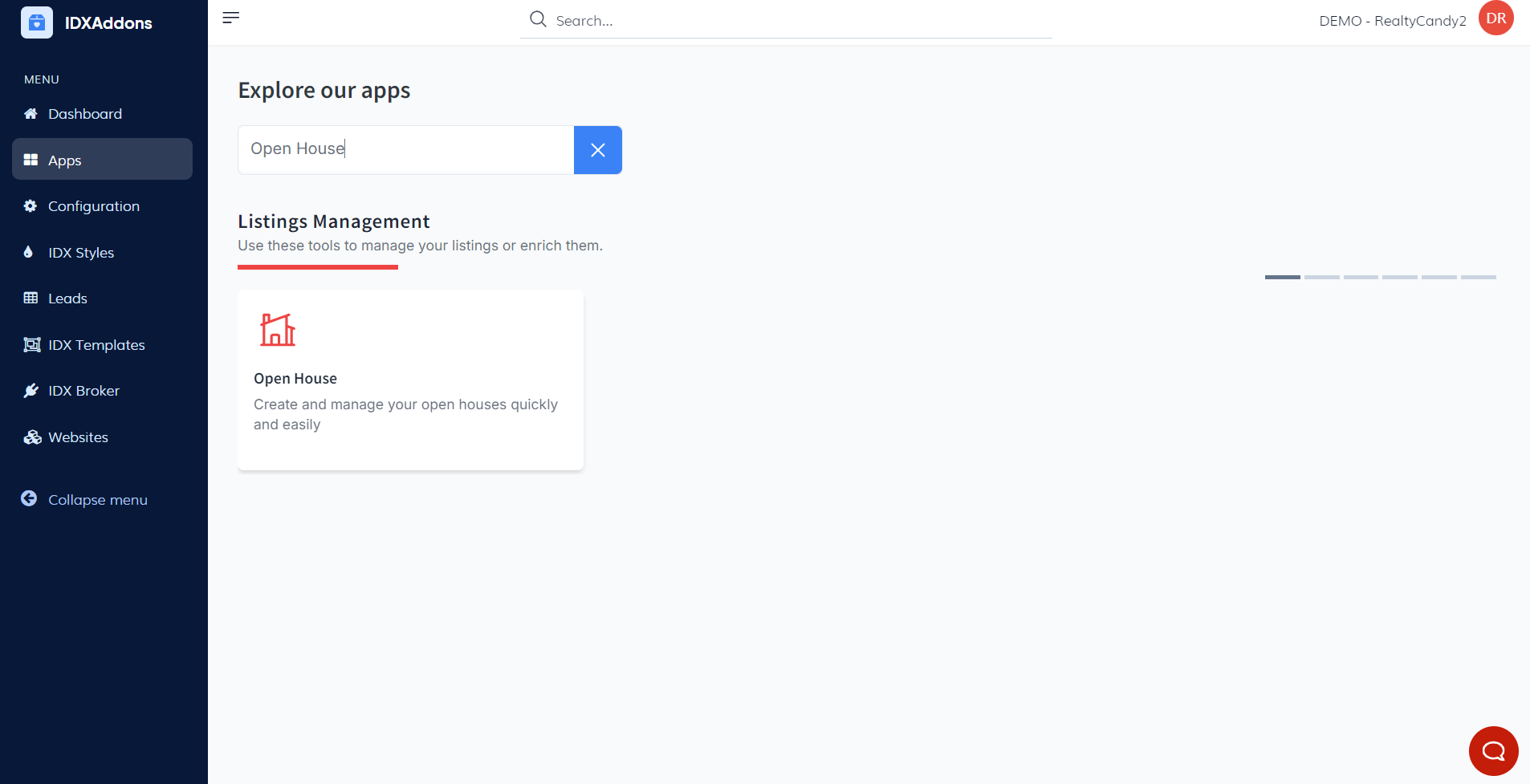Click the Dashboard home icon
This screenshot has height=784, width=1530.
pyautogui.click(x=31, y=114)
